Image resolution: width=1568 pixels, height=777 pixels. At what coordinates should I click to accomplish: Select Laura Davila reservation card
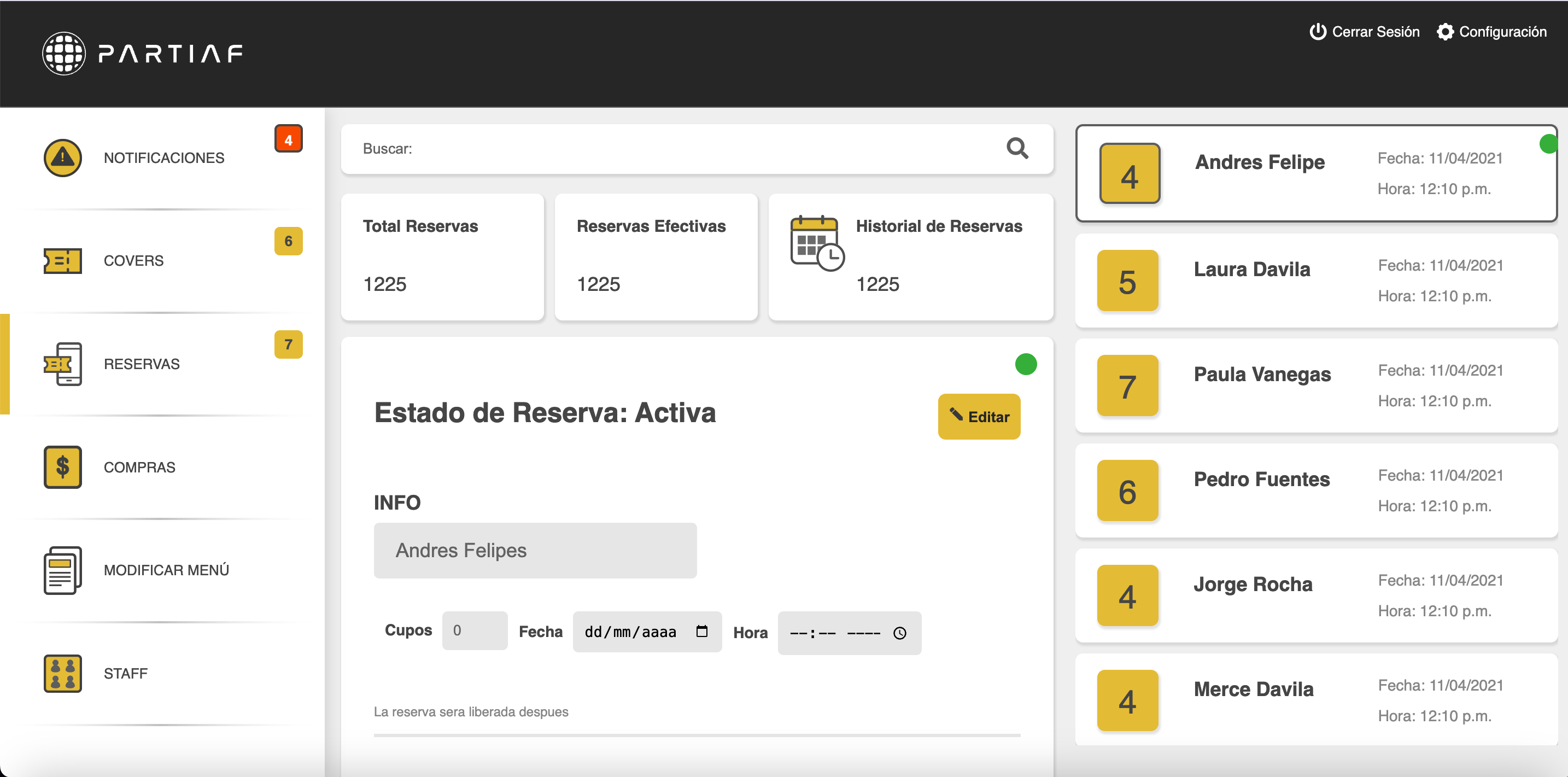[1315, 281]
